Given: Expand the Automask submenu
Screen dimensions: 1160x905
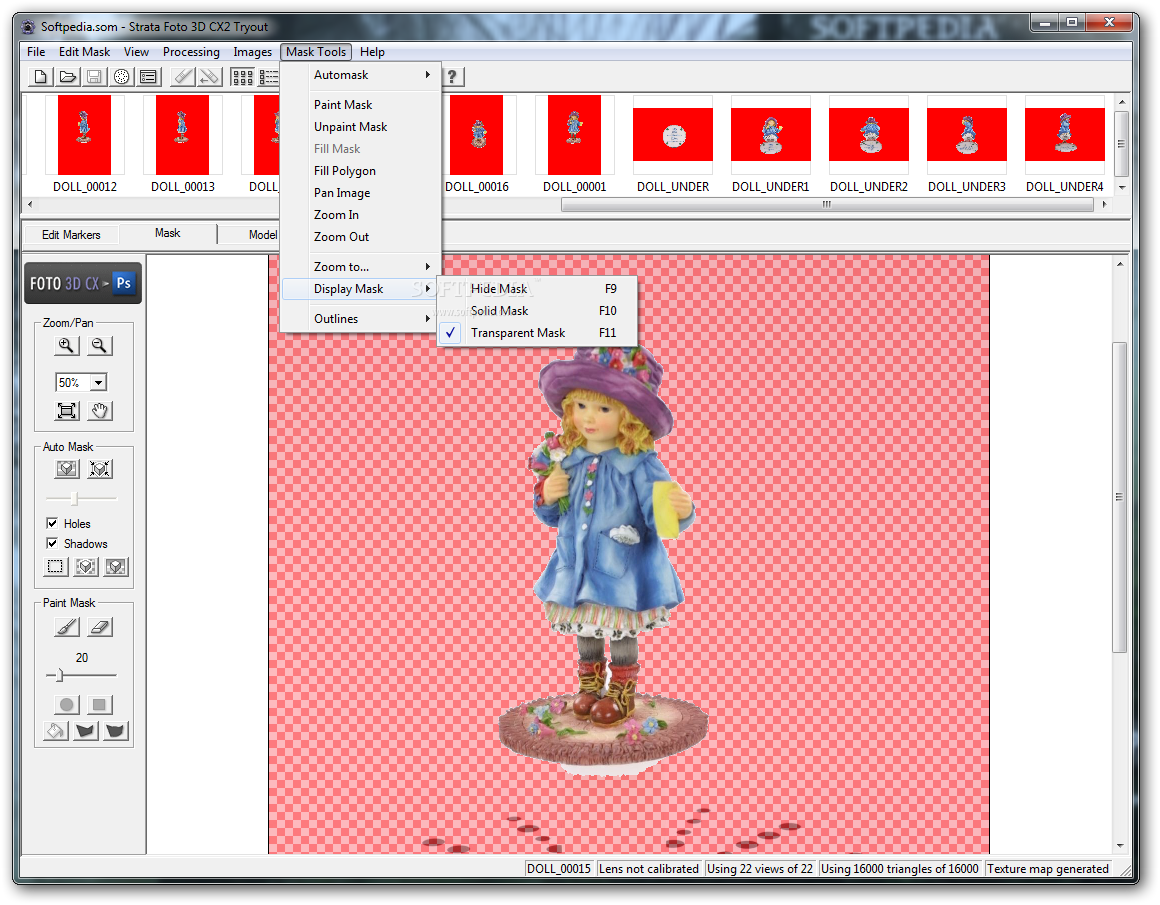Looking at the screenshot, I should (x=361, y=75).
